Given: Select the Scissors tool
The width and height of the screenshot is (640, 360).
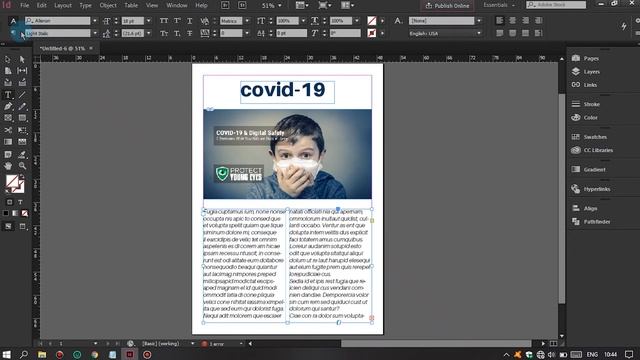Looking at the screenshot, I should pos(8,130).
